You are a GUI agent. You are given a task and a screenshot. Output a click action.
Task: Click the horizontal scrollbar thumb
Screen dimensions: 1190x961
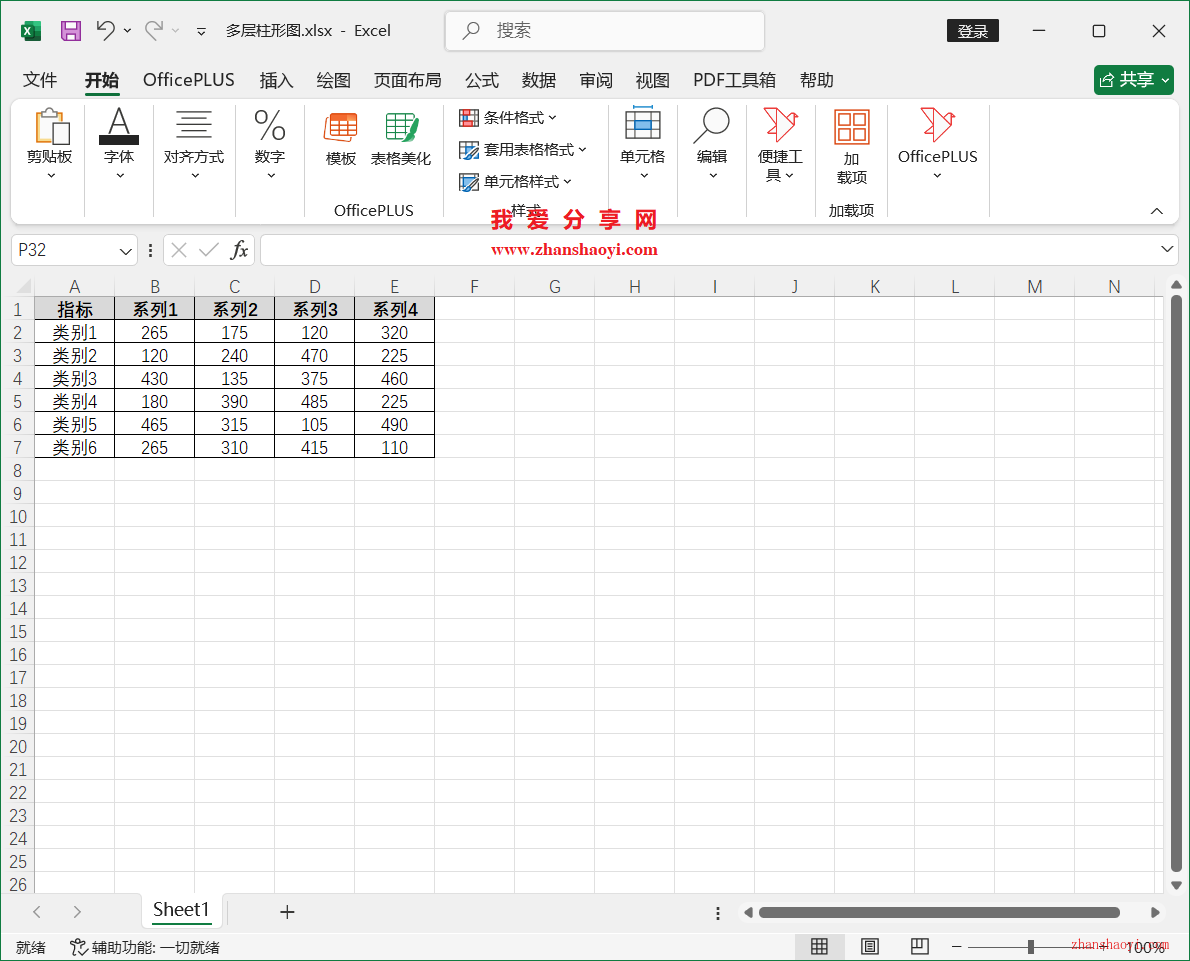(939, 912)
